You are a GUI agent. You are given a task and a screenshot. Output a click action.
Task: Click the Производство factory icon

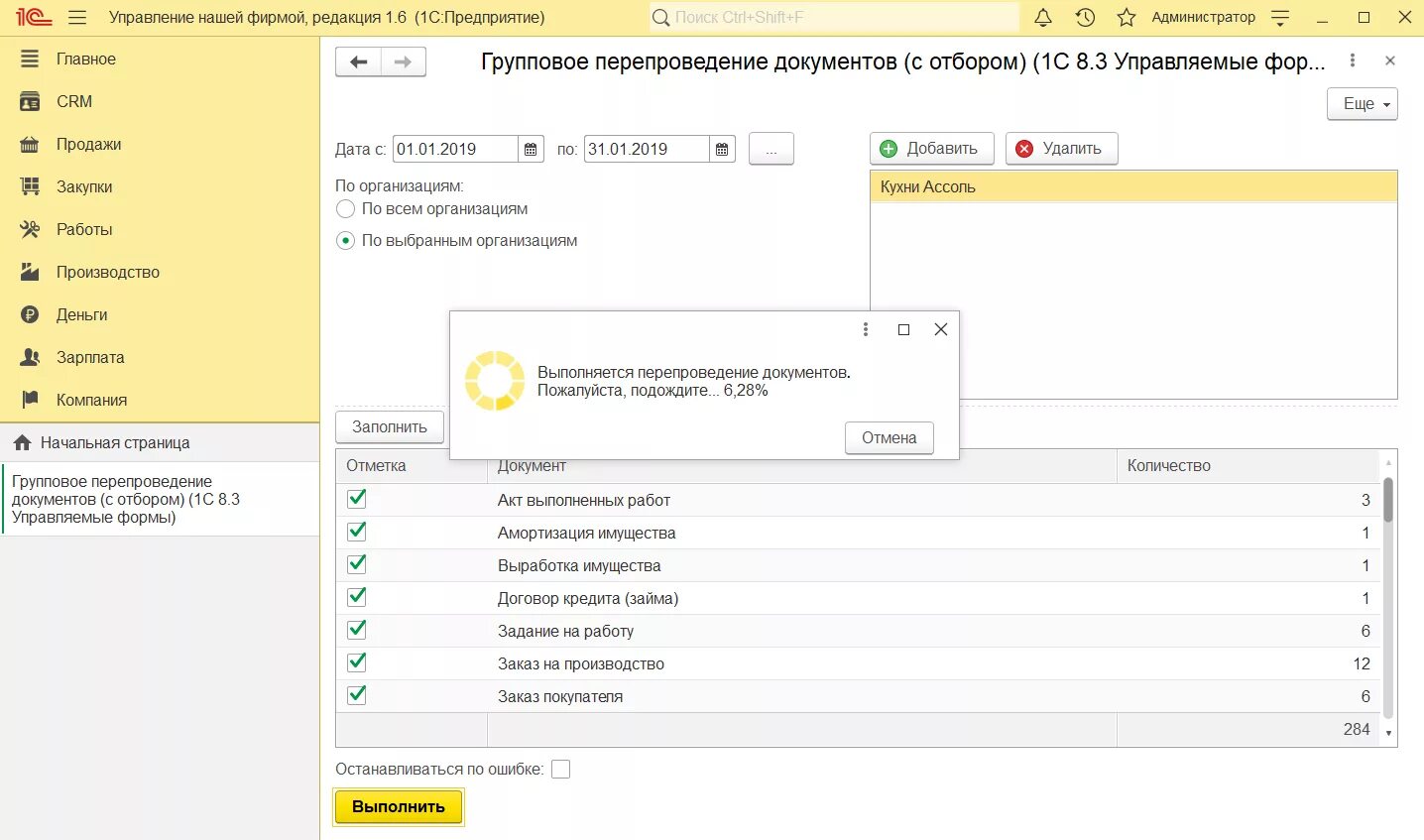(x=30, y=272)
